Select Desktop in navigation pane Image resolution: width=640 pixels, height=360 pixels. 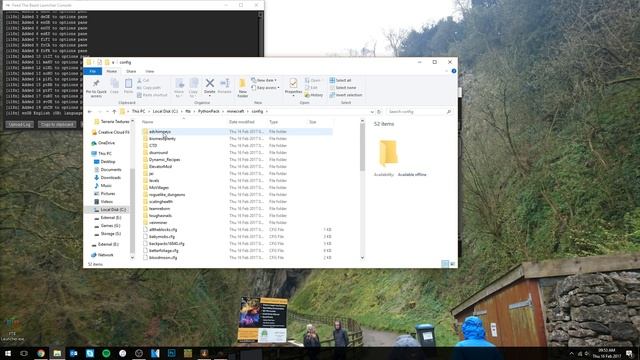(108, 162)
